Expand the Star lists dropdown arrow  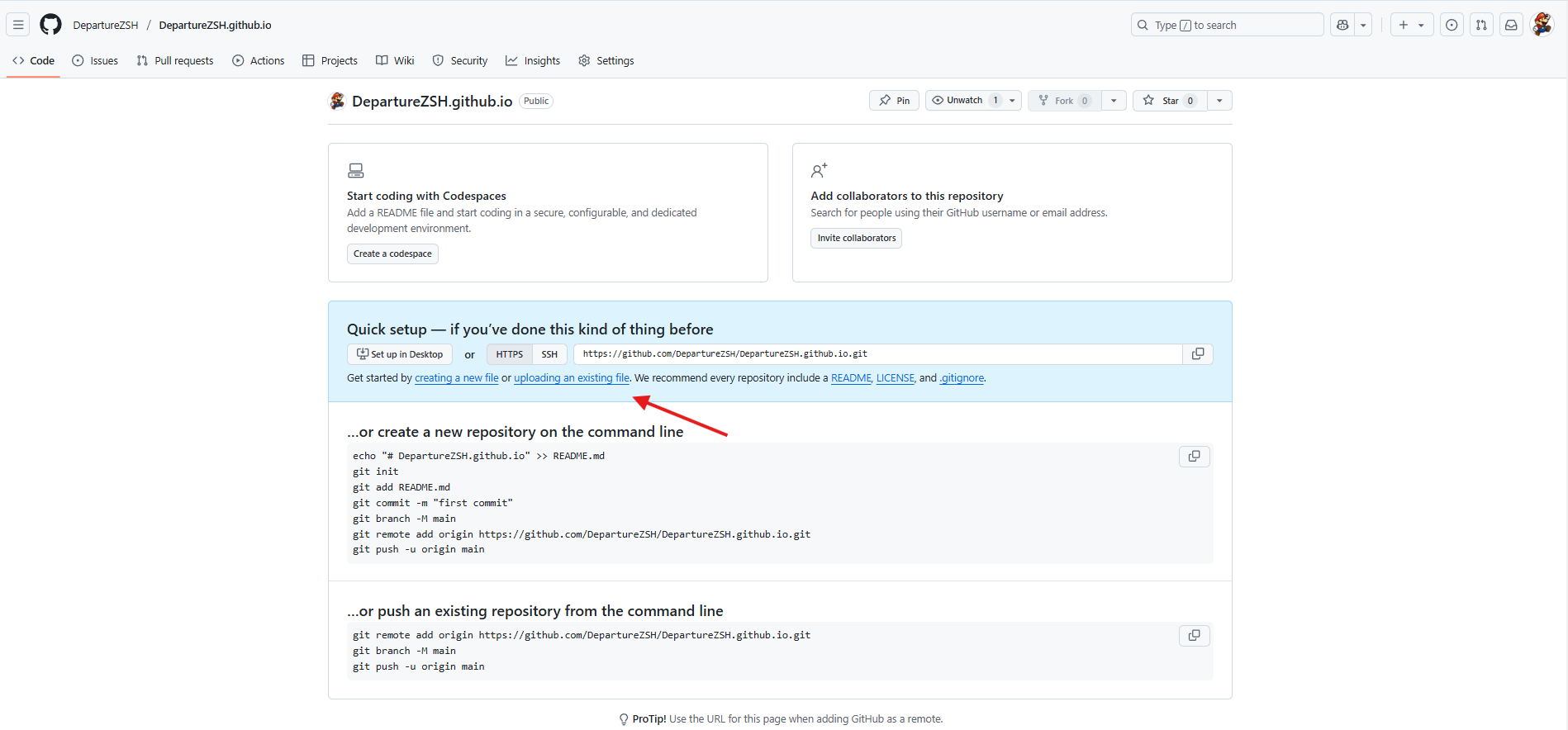[1219, 101]
